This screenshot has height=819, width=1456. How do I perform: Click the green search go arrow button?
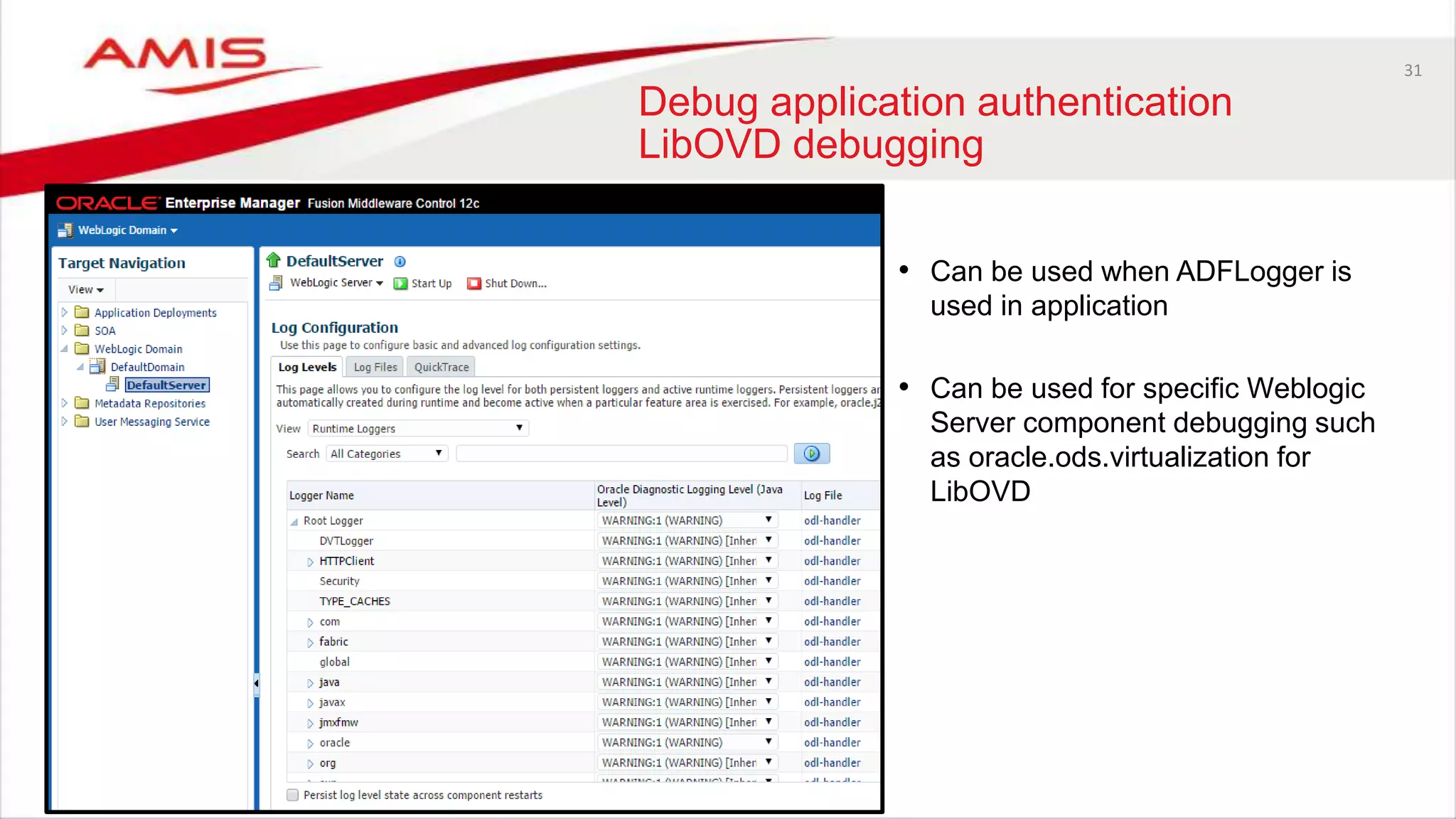click(x=811, y=454)
